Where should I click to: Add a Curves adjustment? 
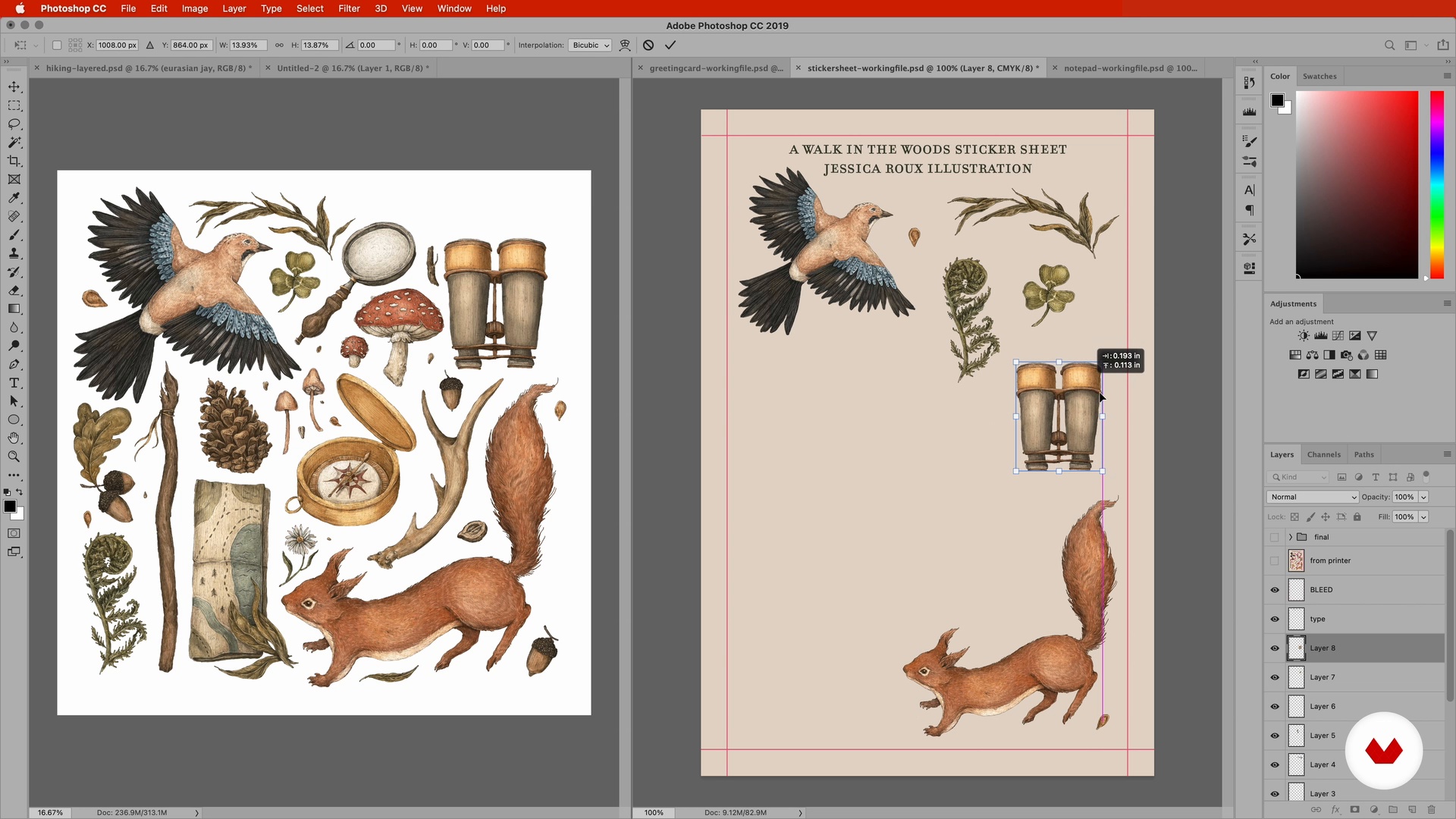point(1338,336)
